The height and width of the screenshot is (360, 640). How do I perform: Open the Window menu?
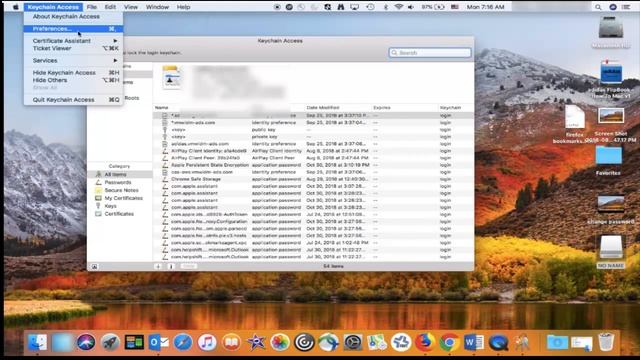point(157,7)
